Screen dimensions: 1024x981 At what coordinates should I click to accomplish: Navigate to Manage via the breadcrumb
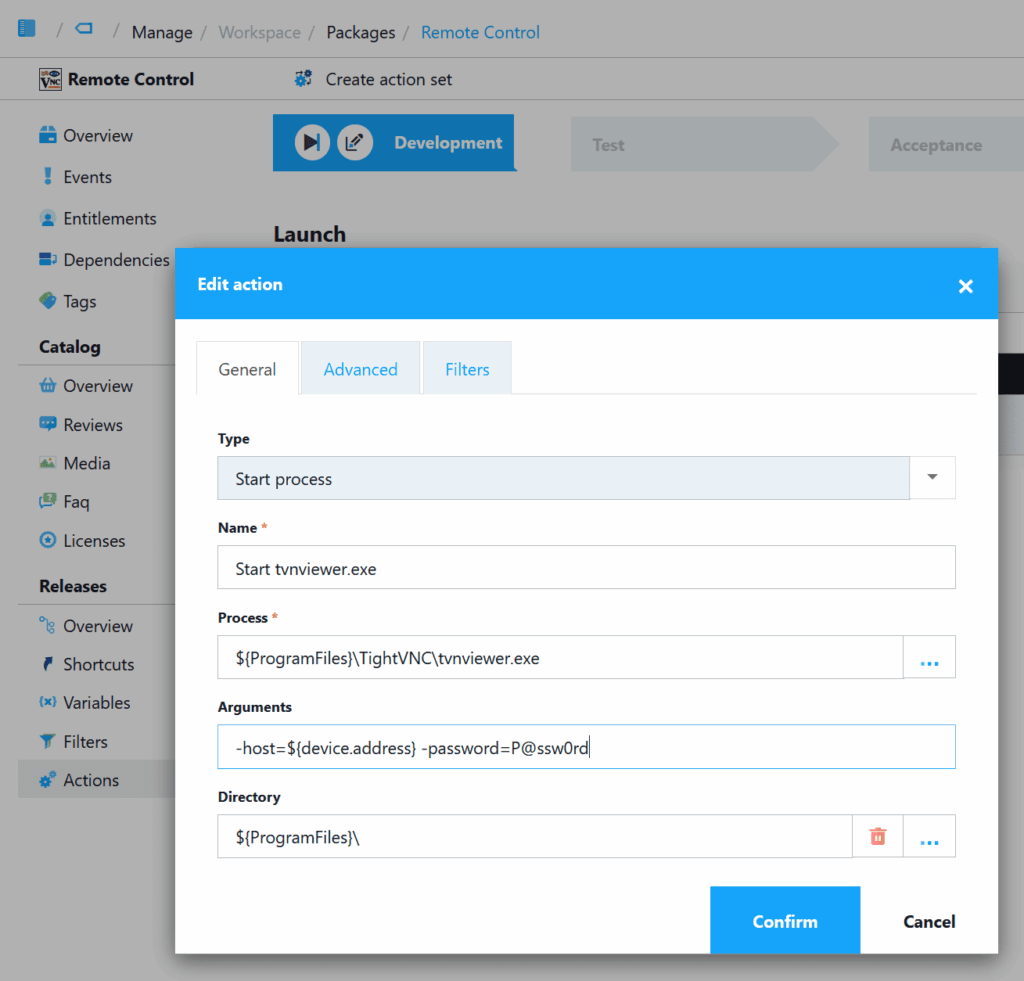pyautogui.click(x=161, y=32)
